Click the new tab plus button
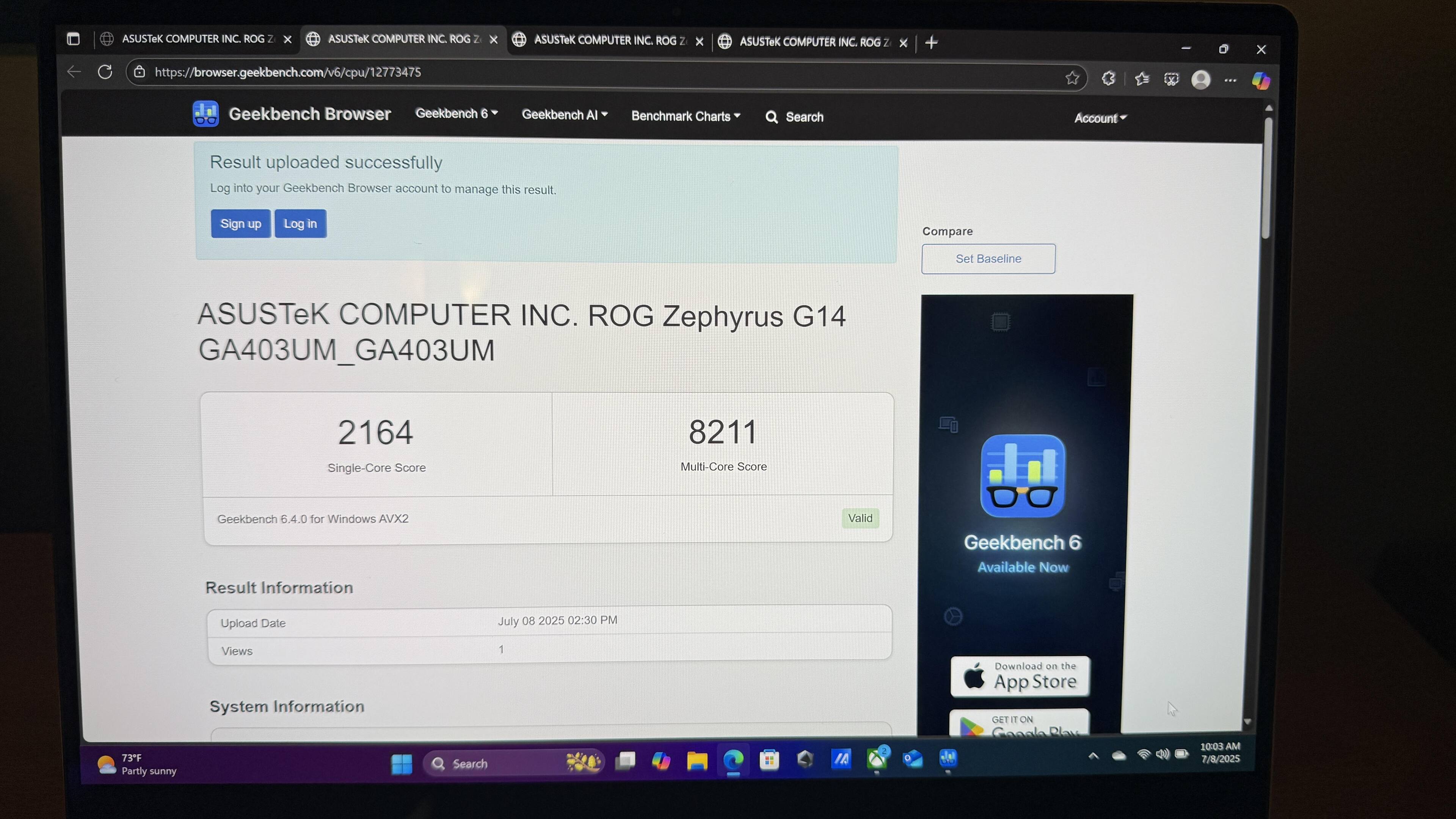1456x819 pixels. click(932, 42)
